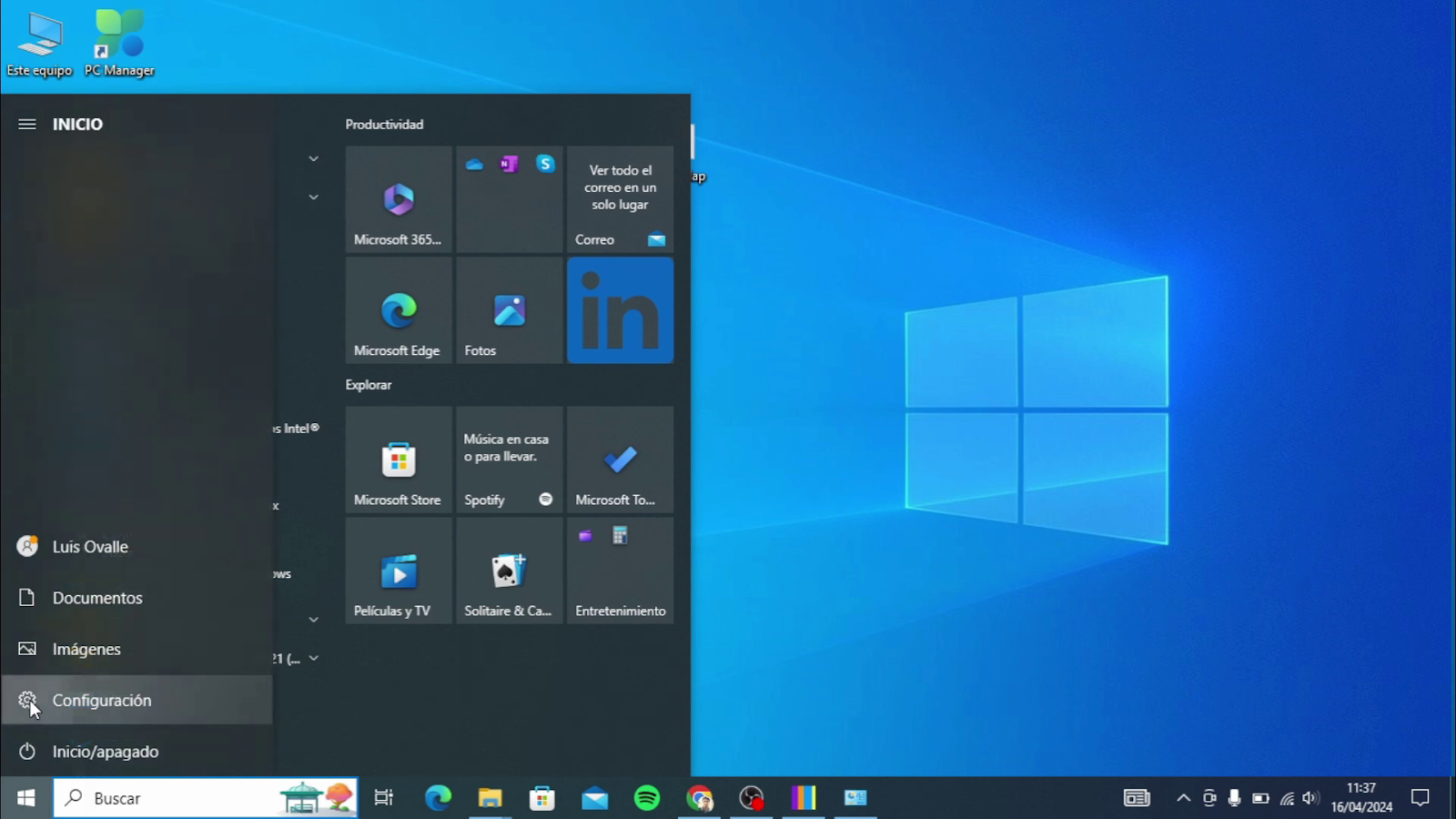Collapse the INICIO hamburger menu
Screen dimensions: 1456x819
click(x=27, y=124)
